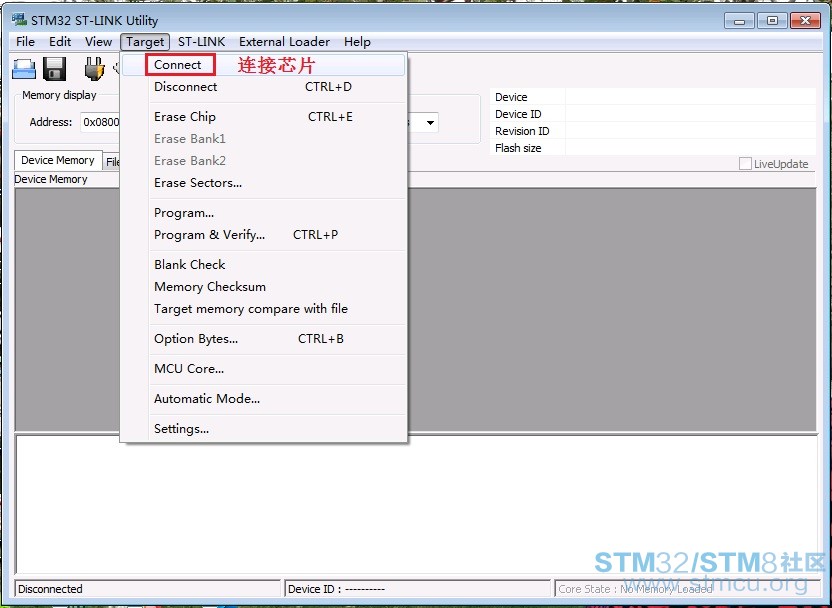The image size is (832, 608).
Task: Click the Connect plug toolbar icon
Action: tap(94, 69)
